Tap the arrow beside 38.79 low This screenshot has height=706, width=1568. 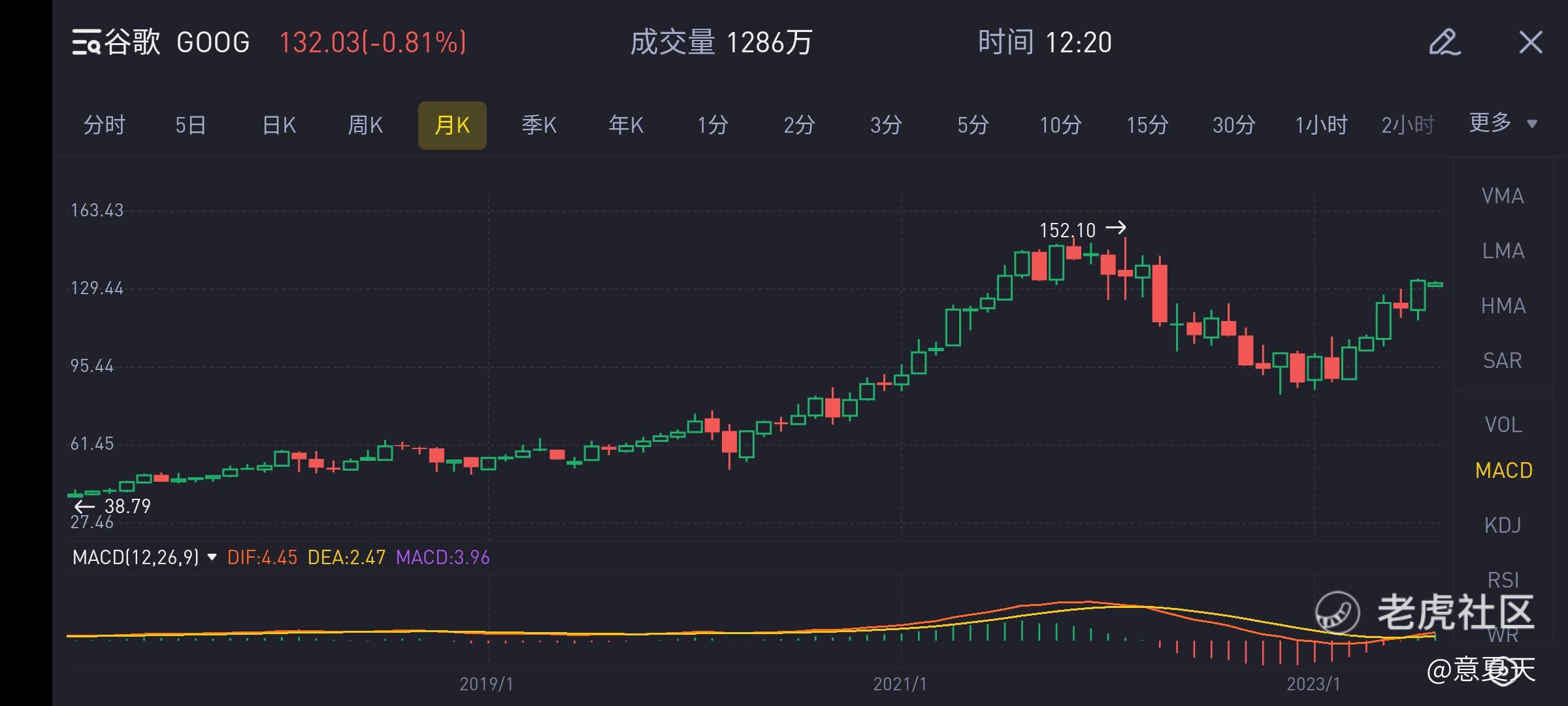coord(84,507)
